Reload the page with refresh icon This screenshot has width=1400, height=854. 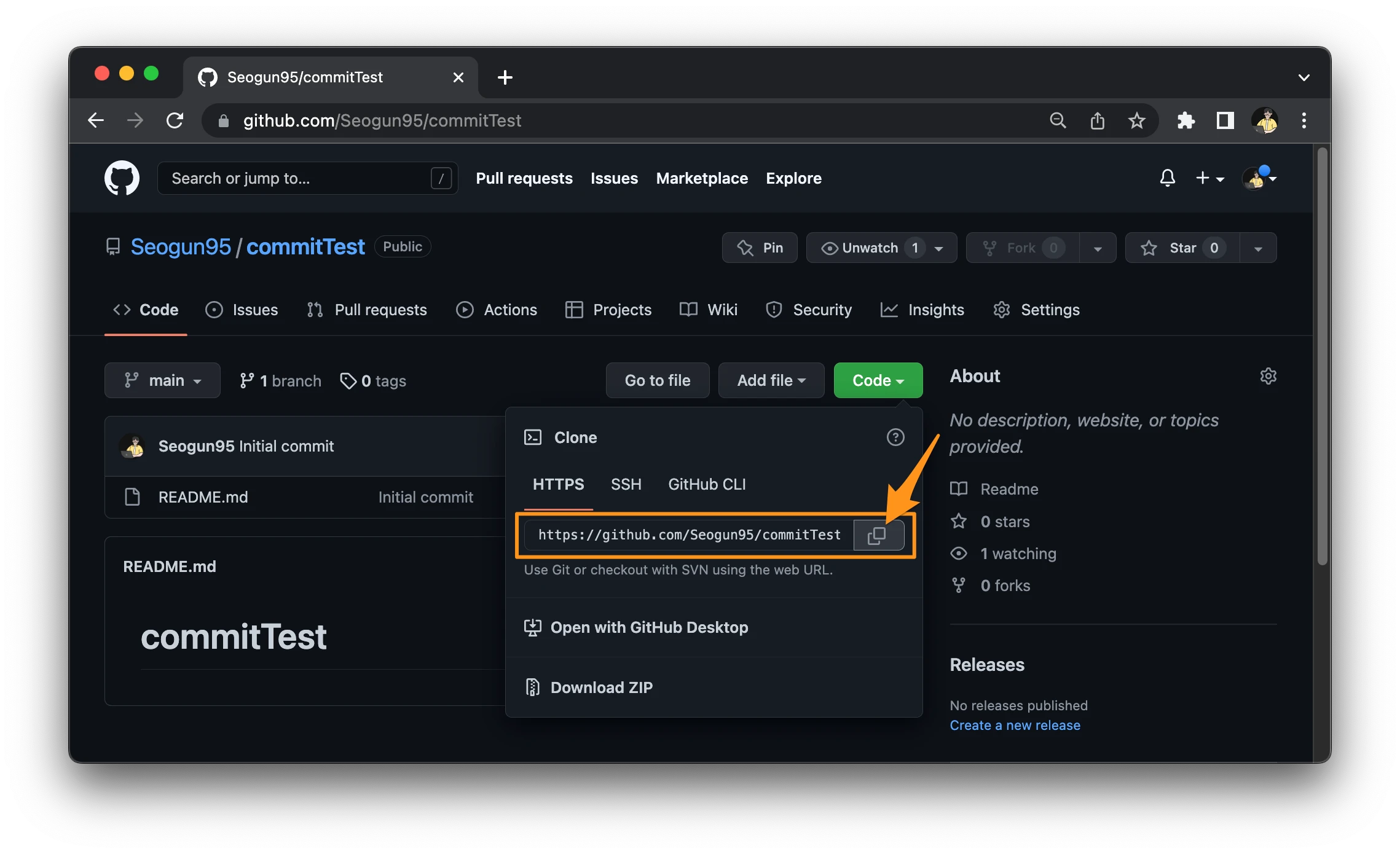(175, 120)
